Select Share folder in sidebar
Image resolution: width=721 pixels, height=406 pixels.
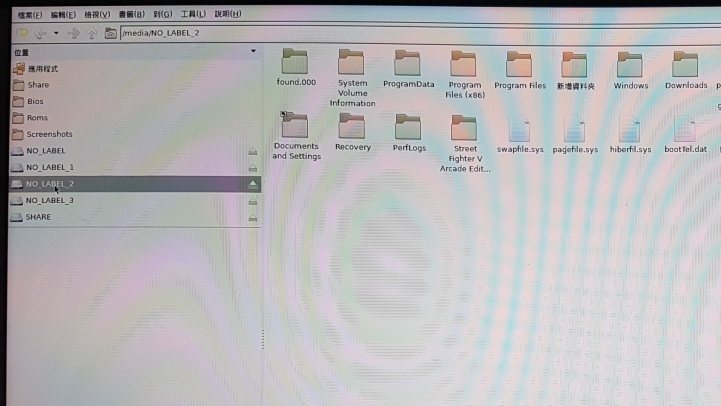coord(136,85)
